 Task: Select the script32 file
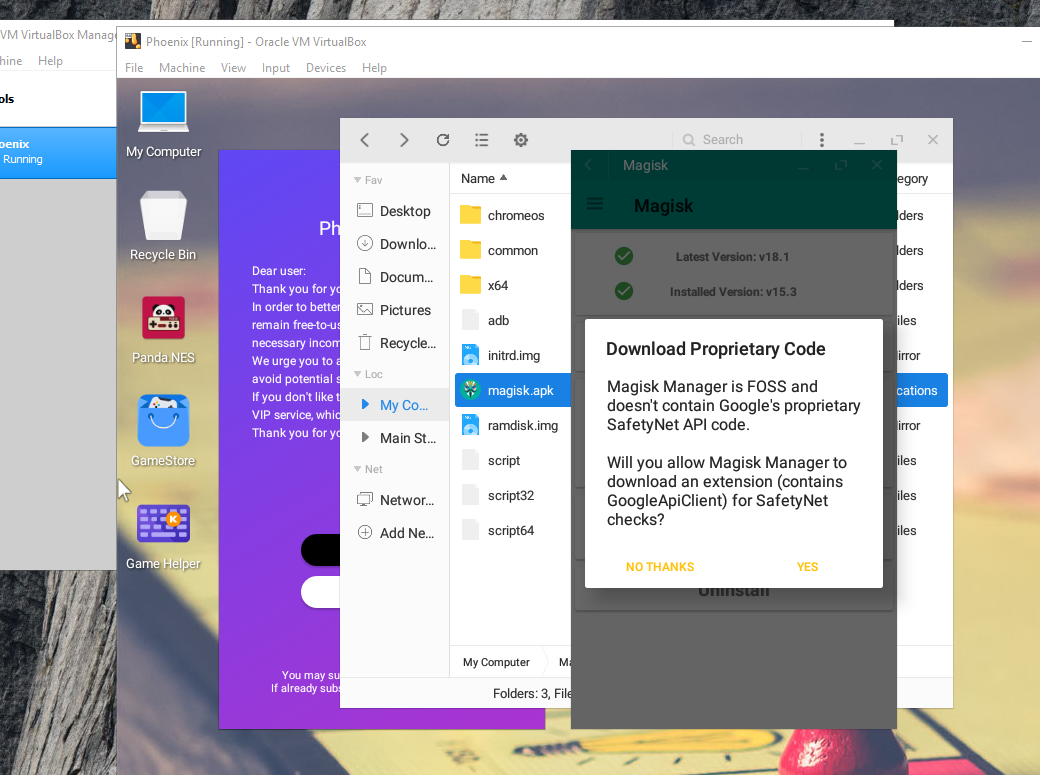pyautogui.click(x=512, y=496)
